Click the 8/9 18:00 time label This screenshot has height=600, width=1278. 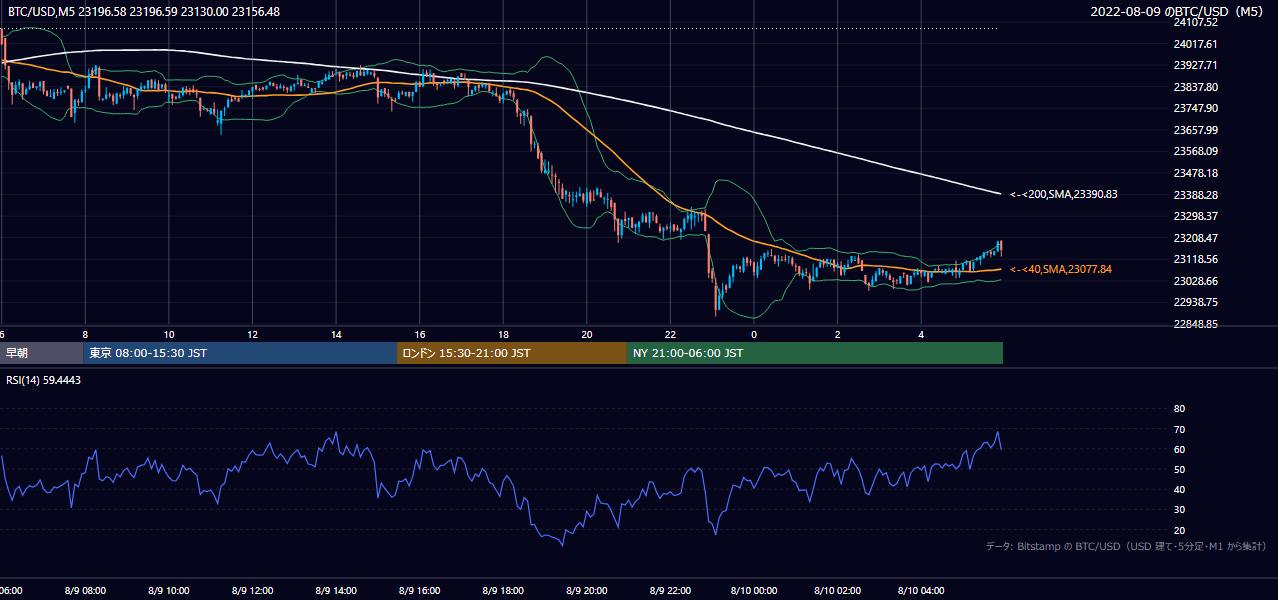click(x=504, y=590)
